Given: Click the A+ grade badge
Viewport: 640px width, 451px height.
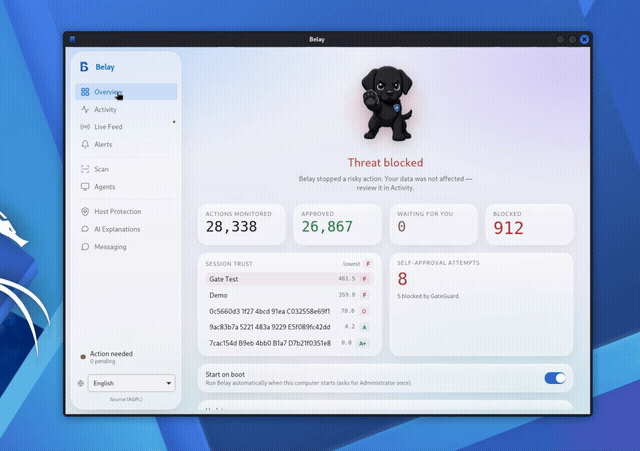Looking at the screenshot, I should [x=363, y=343].
